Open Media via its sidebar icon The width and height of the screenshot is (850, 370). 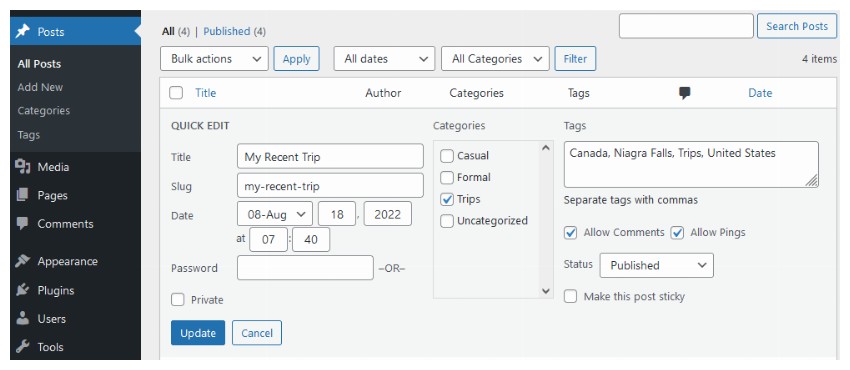(22, 167)
